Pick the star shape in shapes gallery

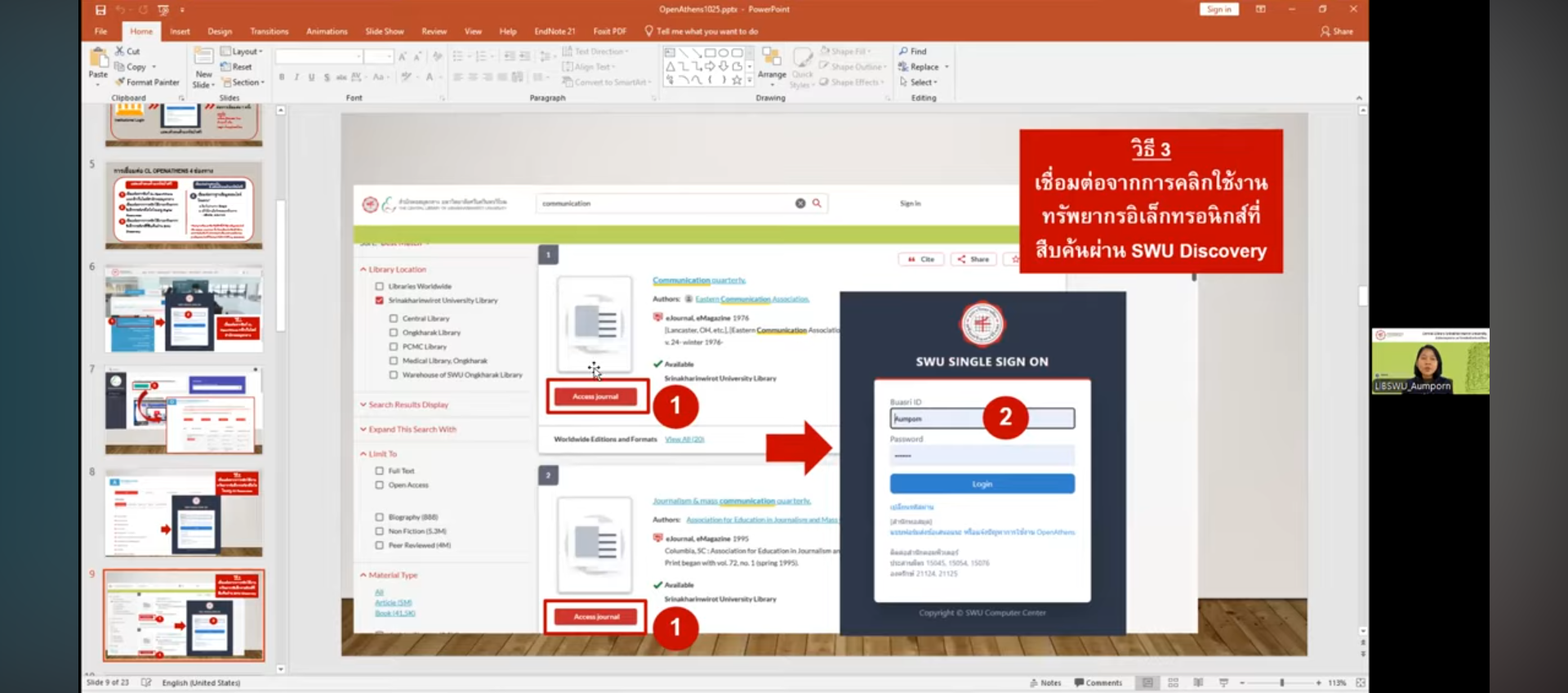click(737, 80)
